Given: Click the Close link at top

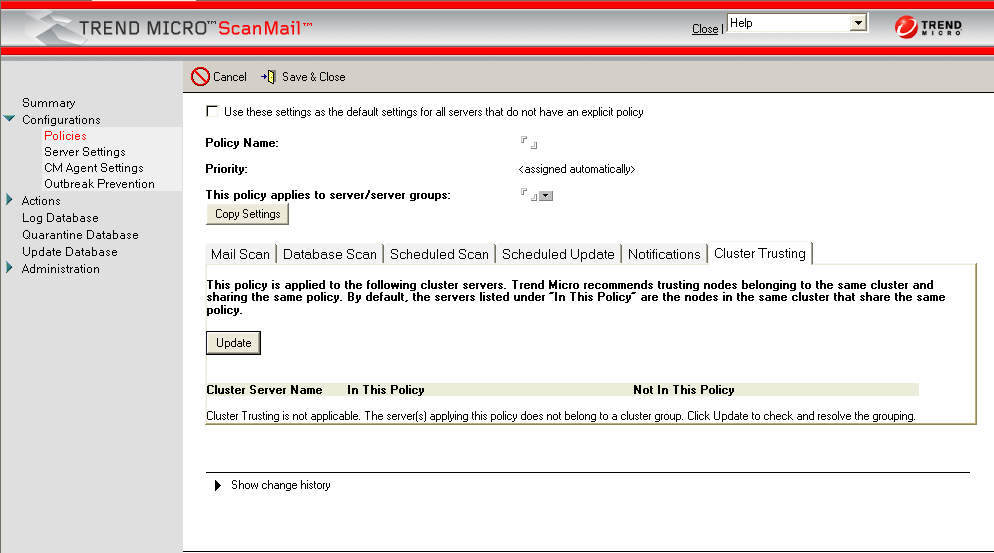Looking at the screenshot, I should 705,29.
